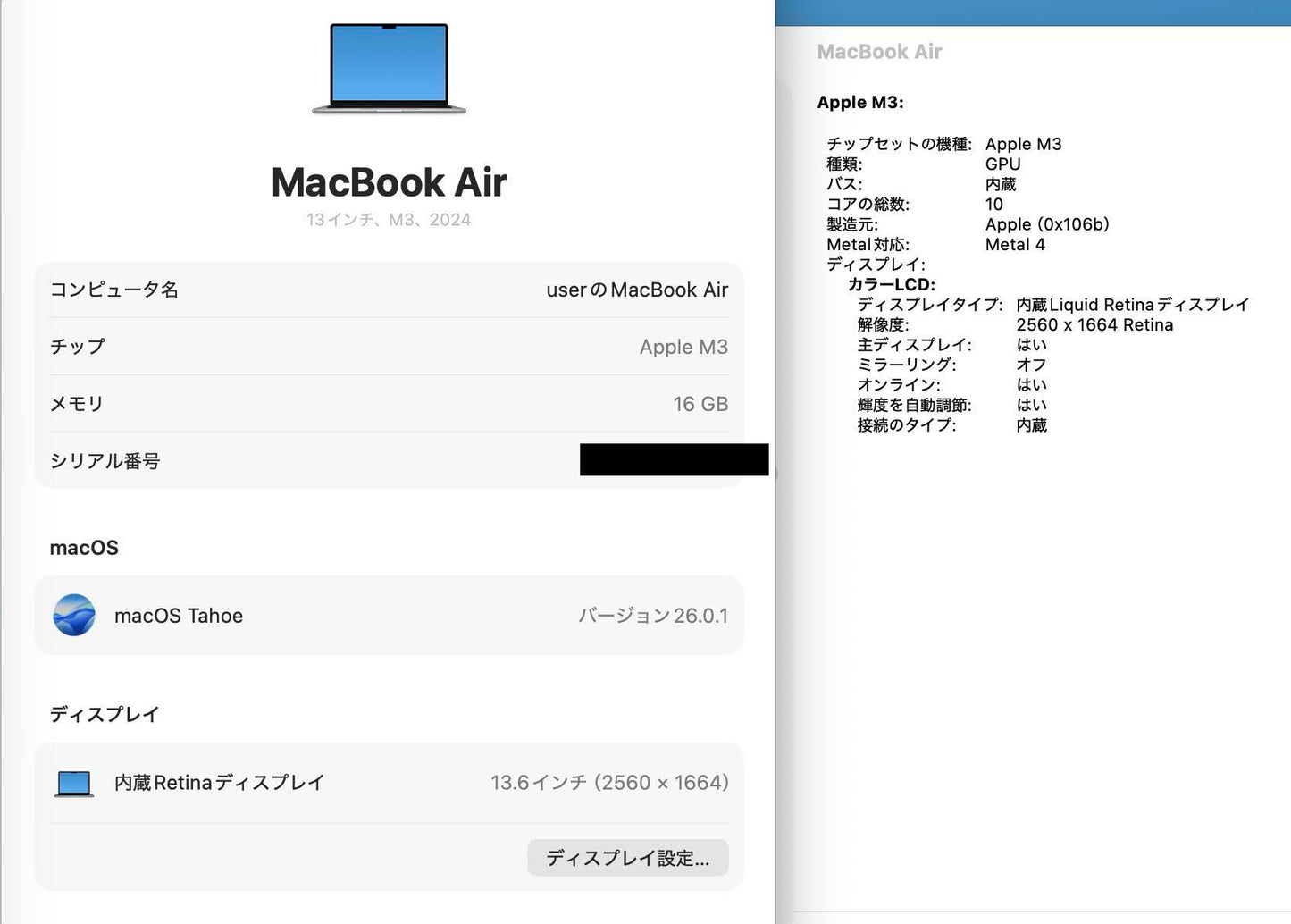Click the MacBook Air laptop image
This screenshot has width=1291, height=924.
coord(388,67)
